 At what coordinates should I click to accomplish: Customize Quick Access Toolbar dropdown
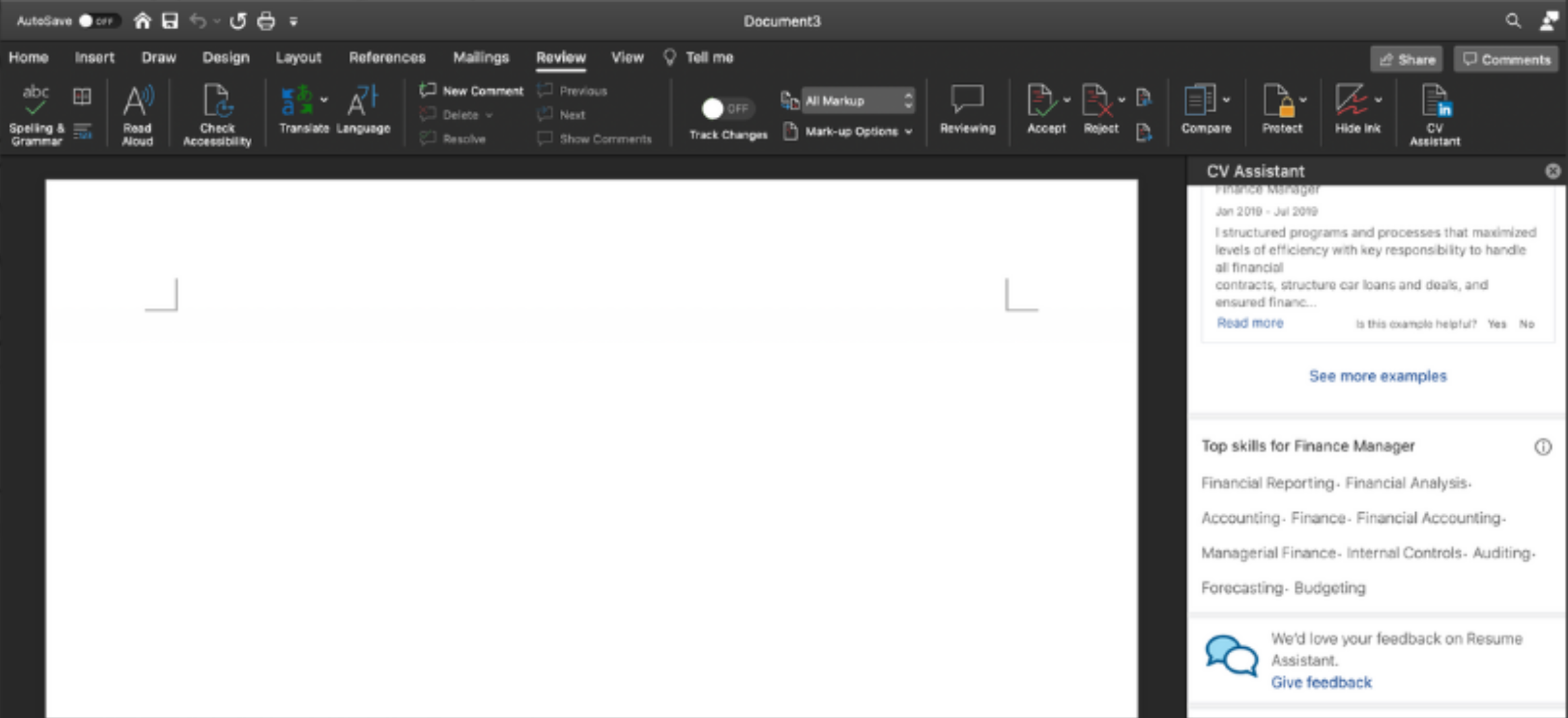point(294,21)
